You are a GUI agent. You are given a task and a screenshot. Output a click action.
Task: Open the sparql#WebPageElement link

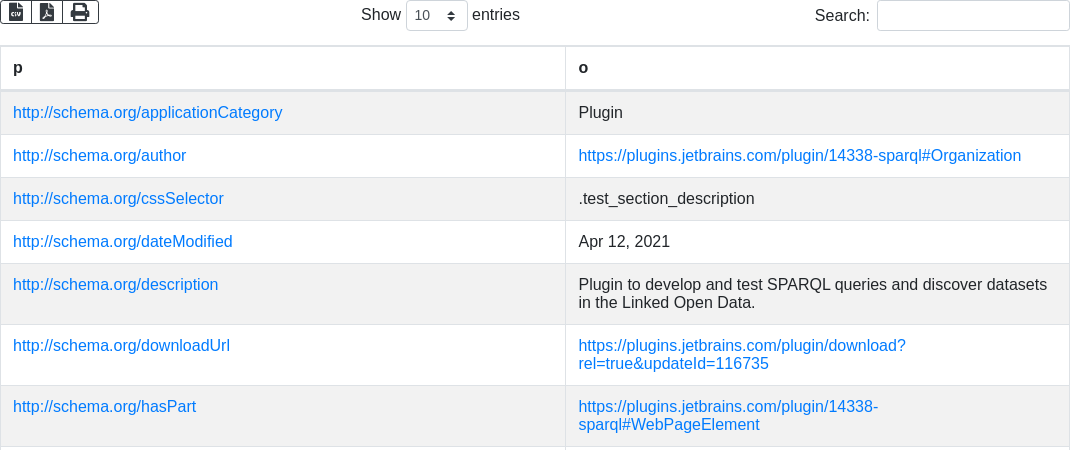click(727, 416)
